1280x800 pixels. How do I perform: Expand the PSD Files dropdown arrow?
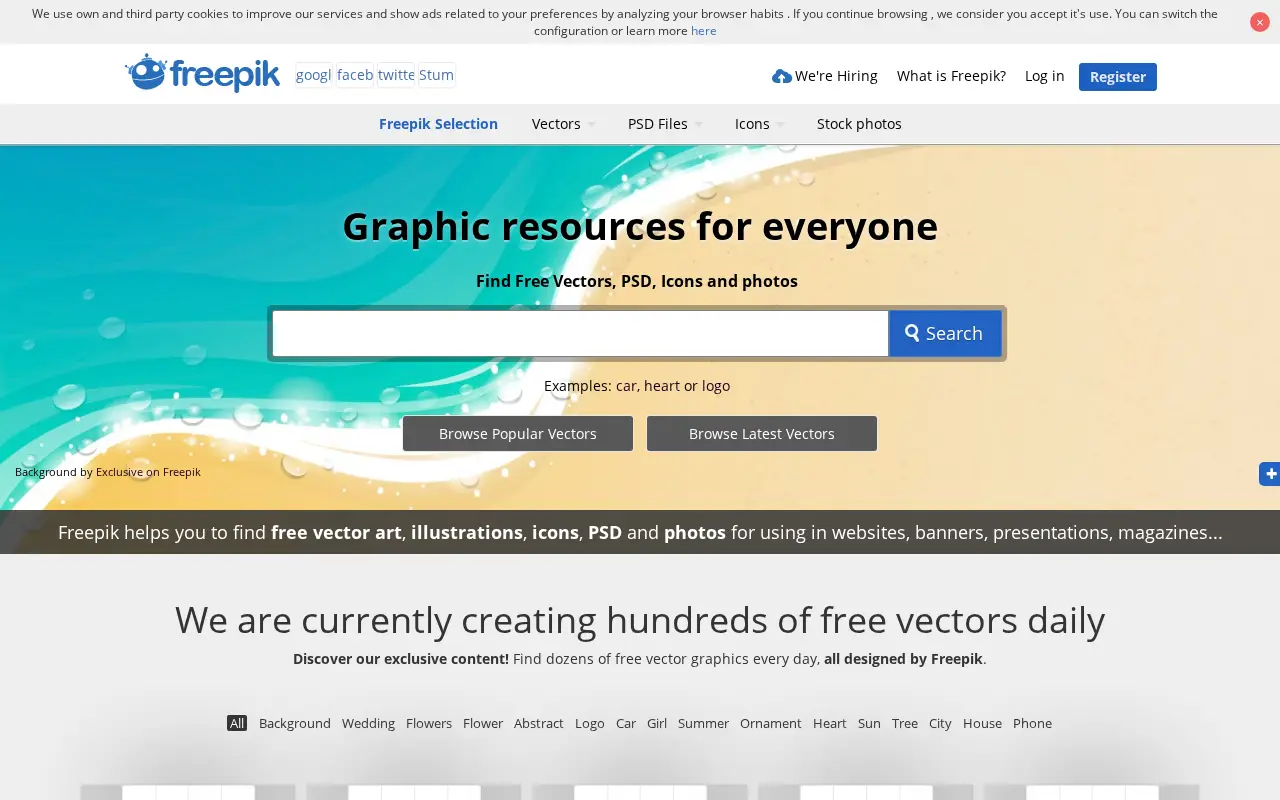(698, 125)
